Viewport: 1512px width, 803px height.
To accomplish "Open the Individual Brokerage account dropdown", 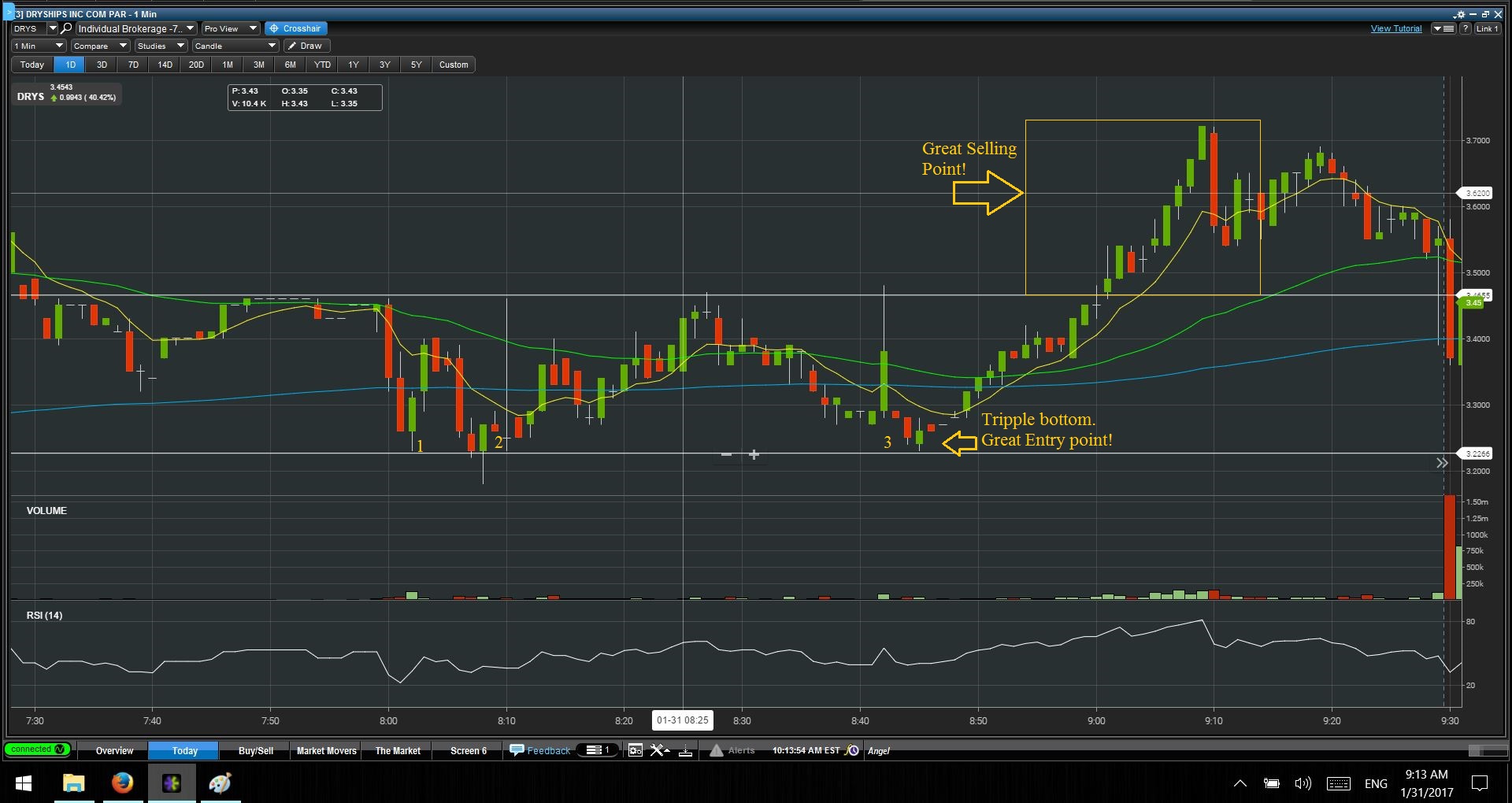I will click(135, 28).
